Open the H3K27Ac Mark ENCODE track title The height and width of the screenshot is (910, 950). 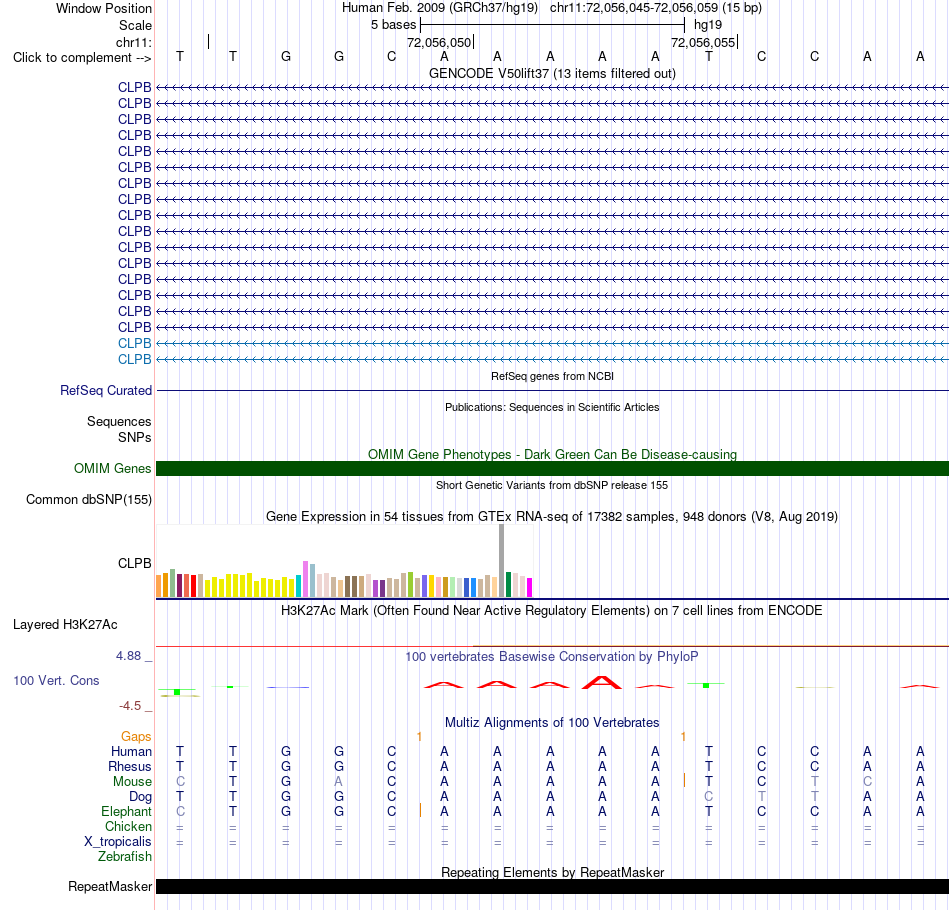[552, 611]
